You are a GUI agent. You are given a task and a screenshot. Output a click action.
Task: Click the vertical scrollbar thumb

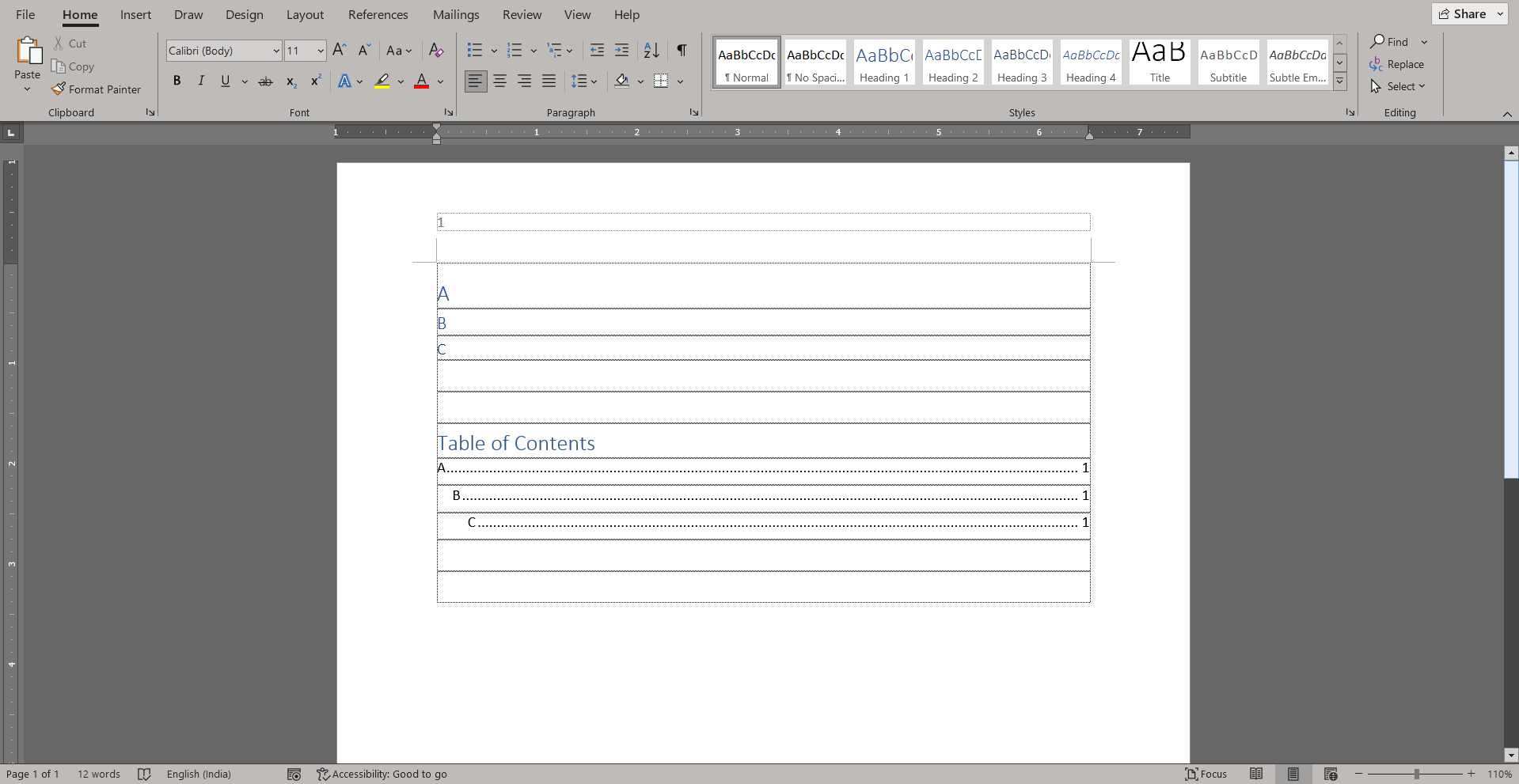(x=1511, y=320)
